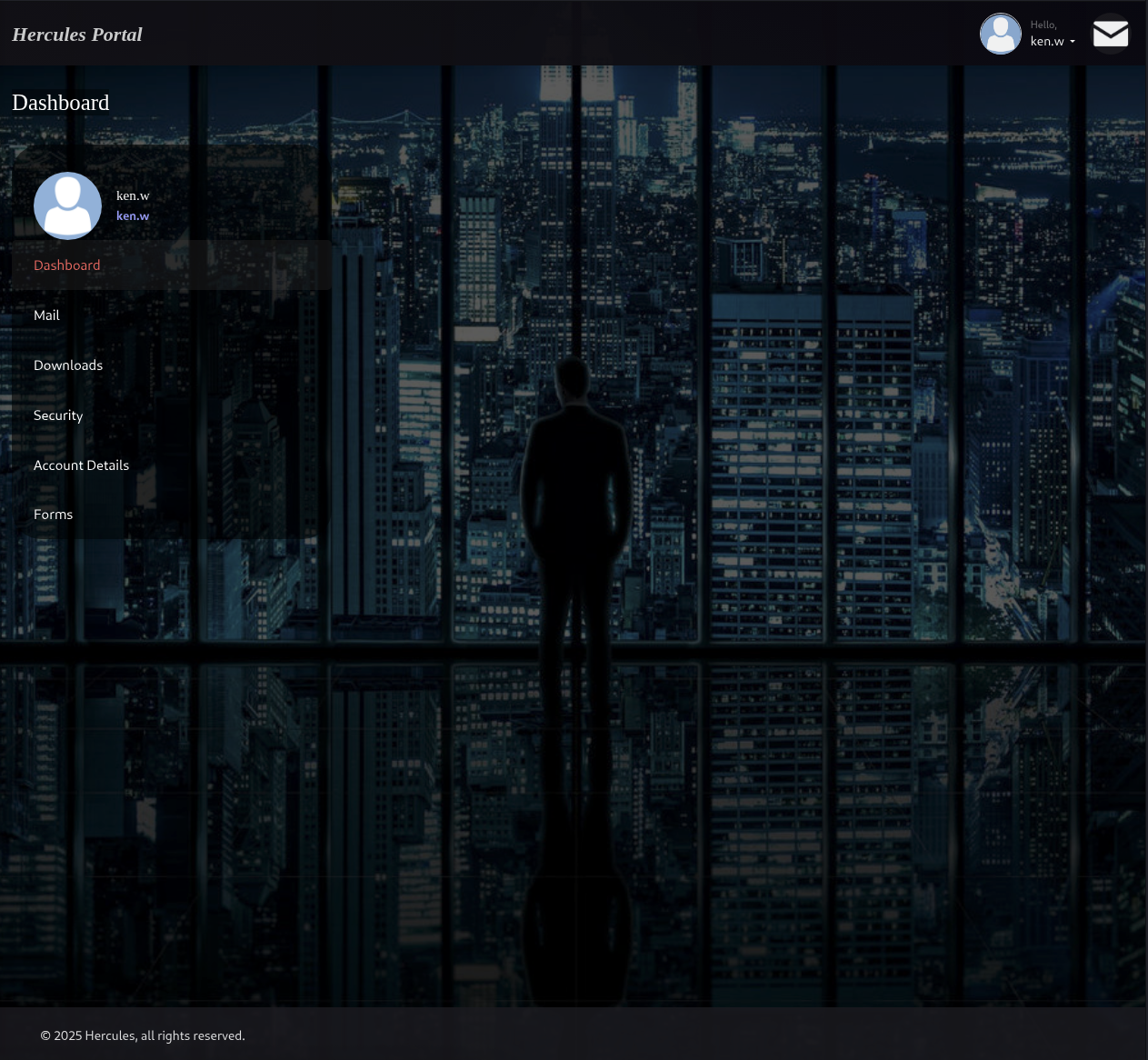Viewport: 1148px width, 1060px height.
Task: Navigate to Account Details
Action: coord(81,465)
